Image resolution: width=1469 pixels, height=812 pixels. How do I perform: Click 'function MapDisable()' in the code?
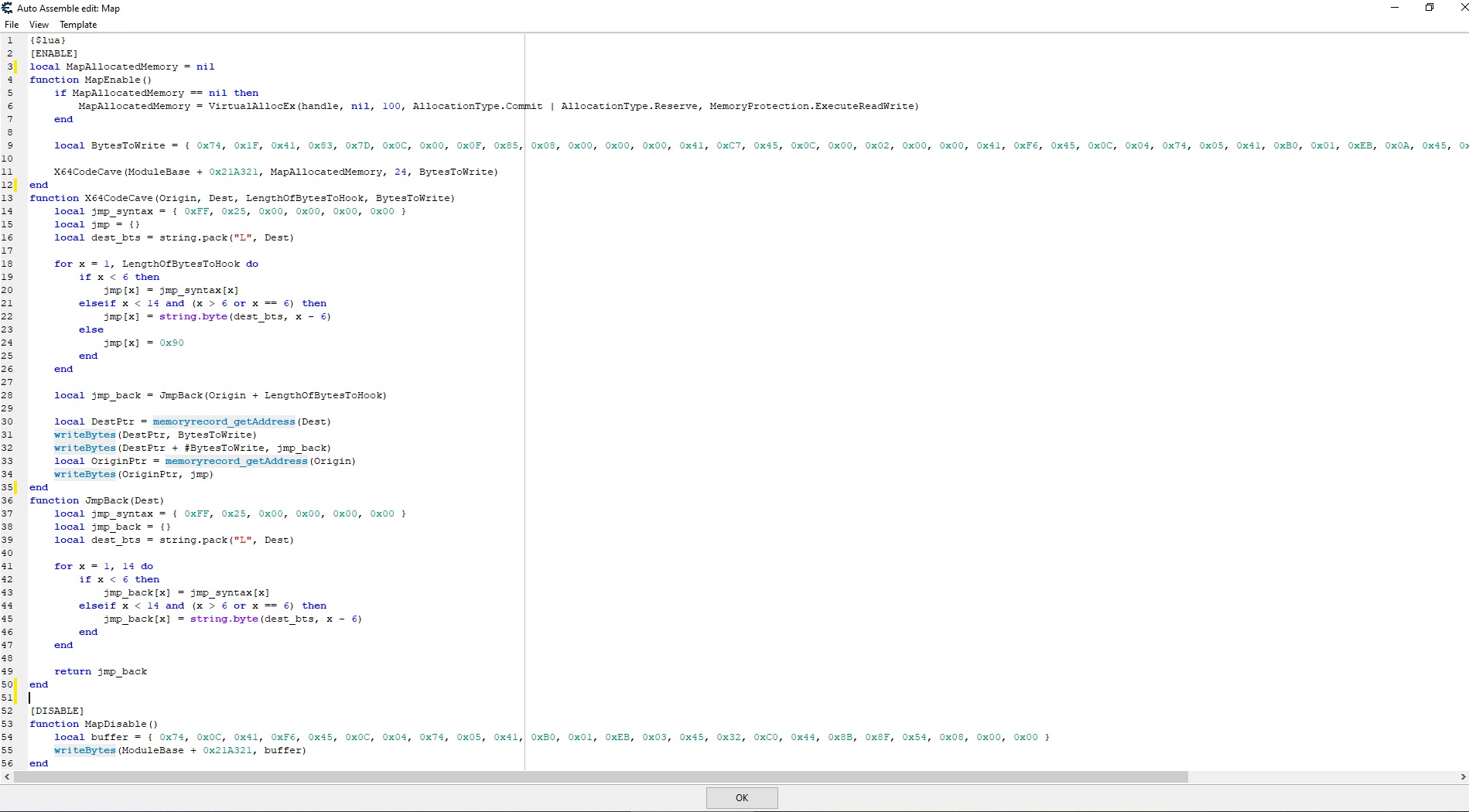tap(94, 724)
